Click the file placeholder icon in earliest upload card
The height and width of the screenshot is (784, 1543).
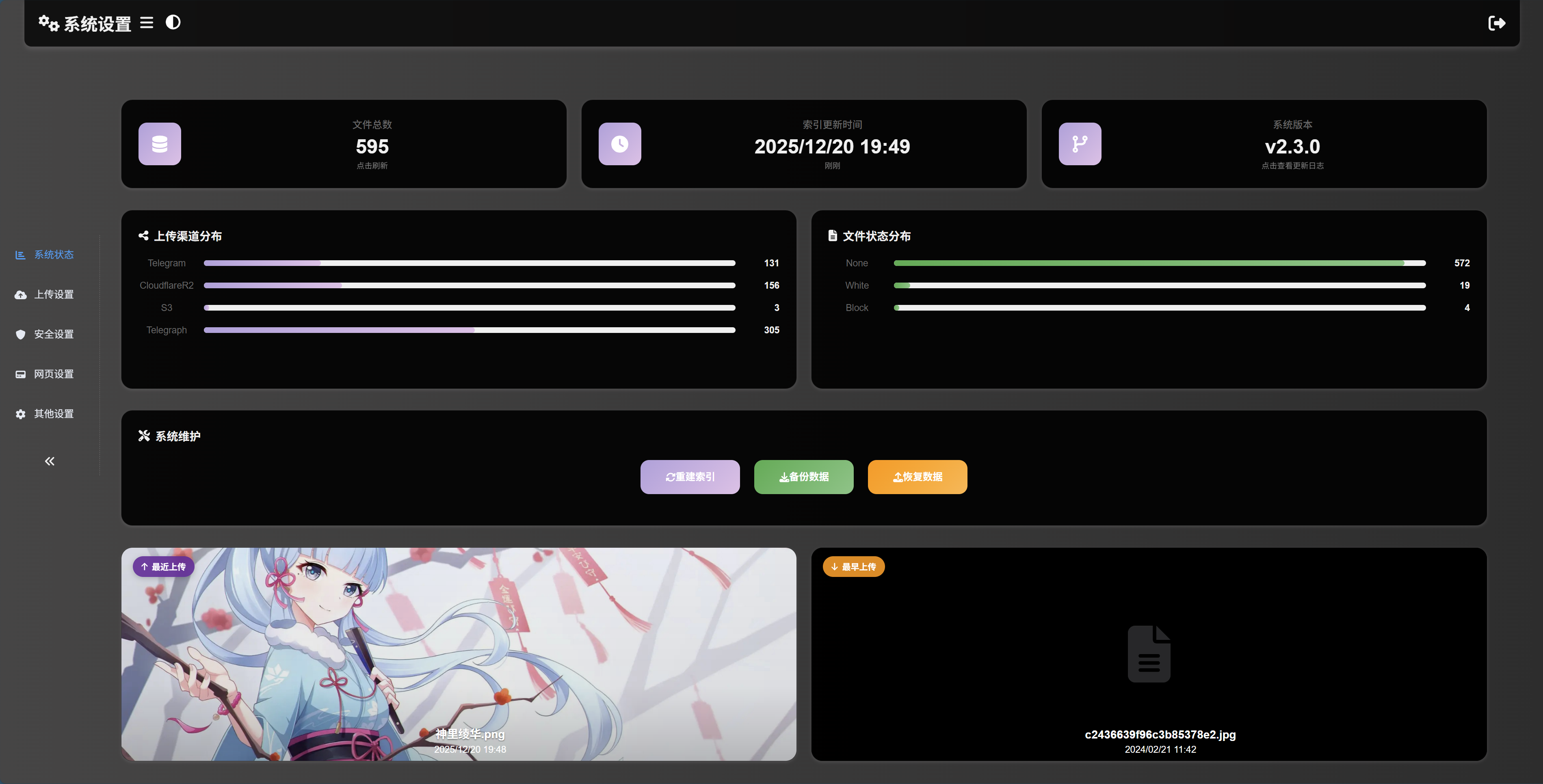pyautogui.click(x=1149, y=654)
